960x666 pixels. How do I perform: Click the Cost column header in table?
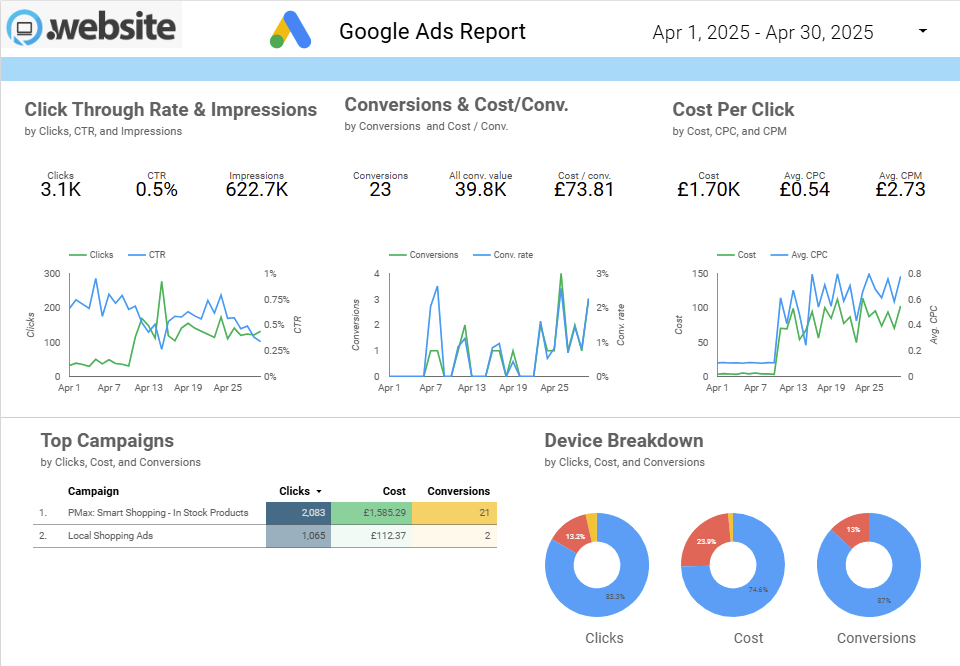click(x=394, y=491)
